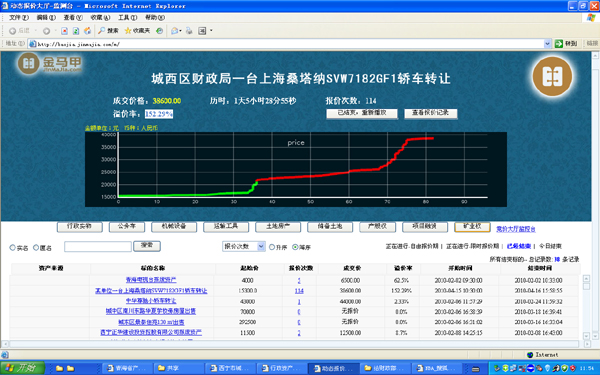Open the 工具 menu
Screen dimensions: 600x375
tap(127, 18)
